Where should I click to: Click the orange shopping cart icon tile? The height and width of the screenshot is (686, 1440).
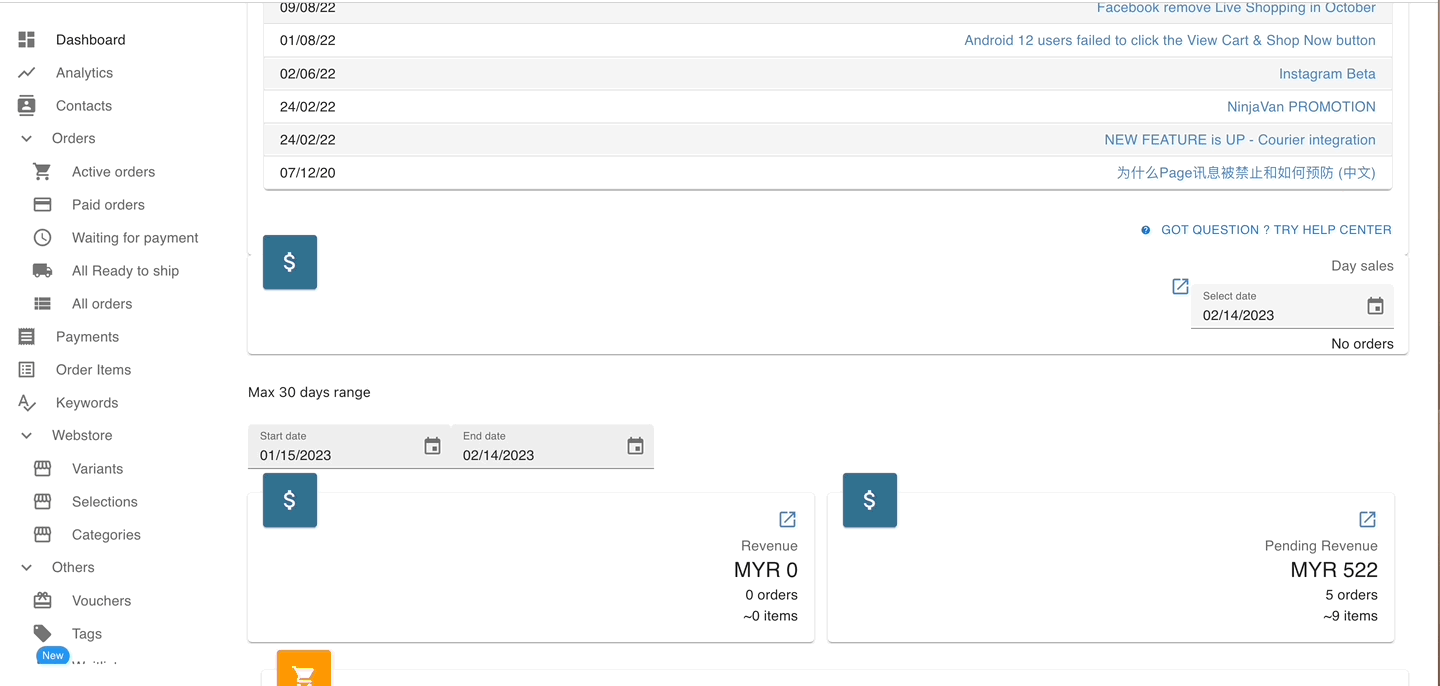pyautogui.click(x=304, y=672)
